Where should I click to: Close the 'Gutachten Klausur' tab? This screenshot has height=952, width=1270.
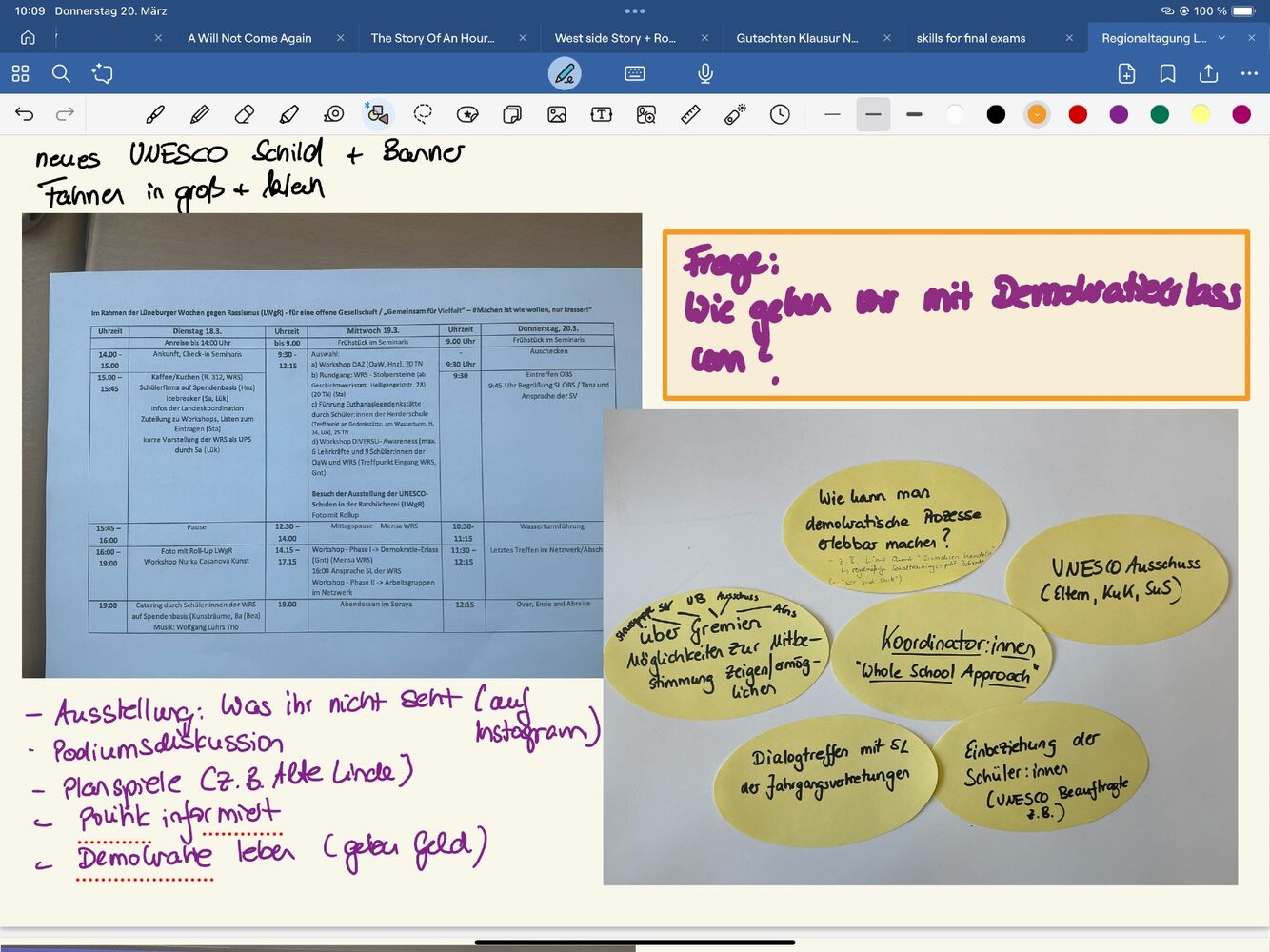[x=887, y=38]
